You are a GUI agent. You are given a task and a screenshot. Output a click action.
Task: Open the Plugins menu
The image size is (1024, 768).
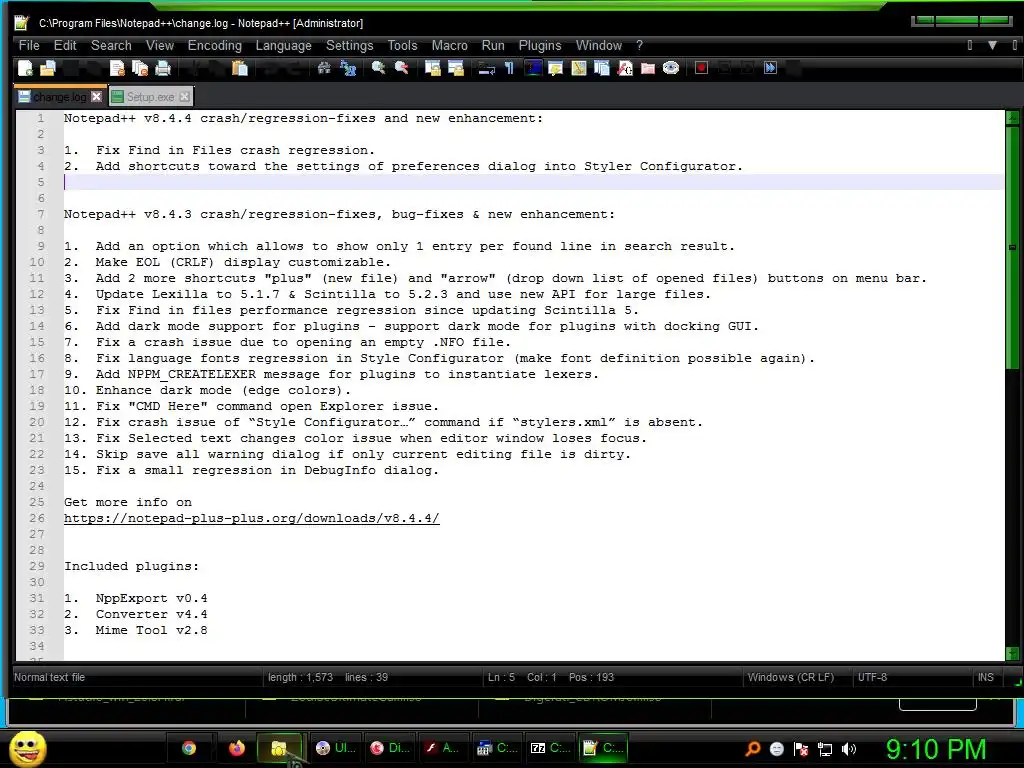click(x=539, y=45)
